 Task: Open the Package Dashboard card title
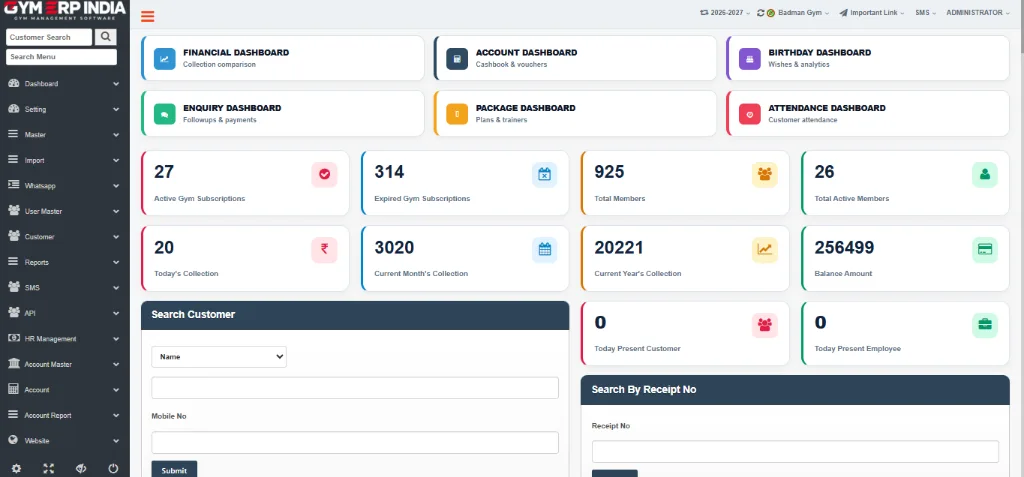click(x=526, y=108)
